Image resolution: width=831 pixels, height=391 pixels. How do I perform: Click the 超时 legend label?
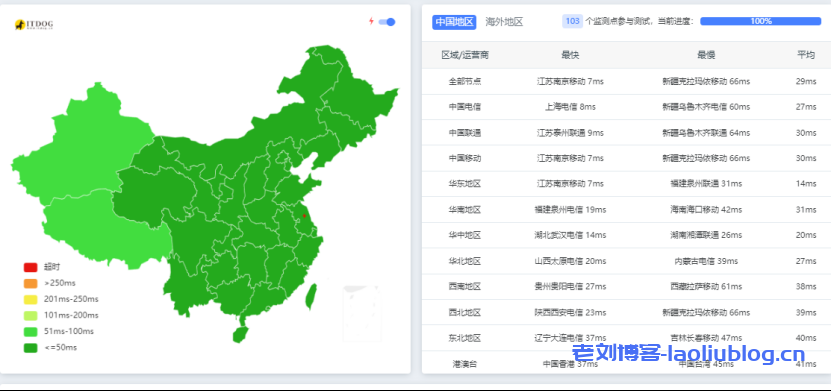click(52, 267)
